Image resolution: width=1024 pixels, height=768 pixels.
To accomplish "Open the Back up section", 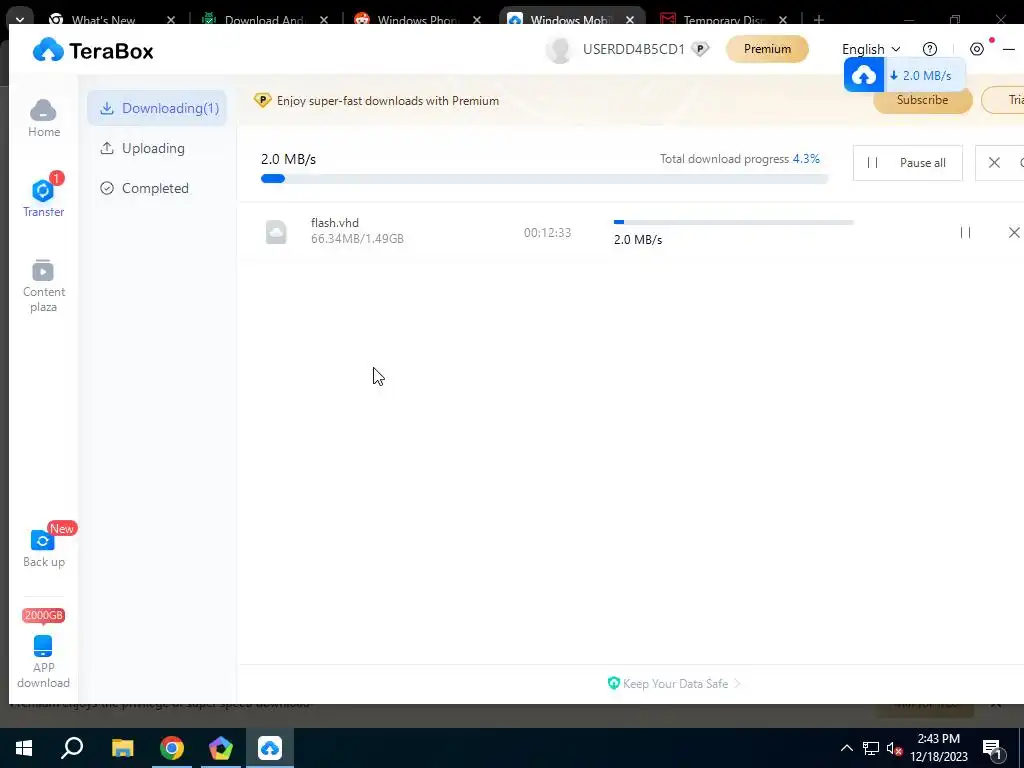I will (43, 549).
